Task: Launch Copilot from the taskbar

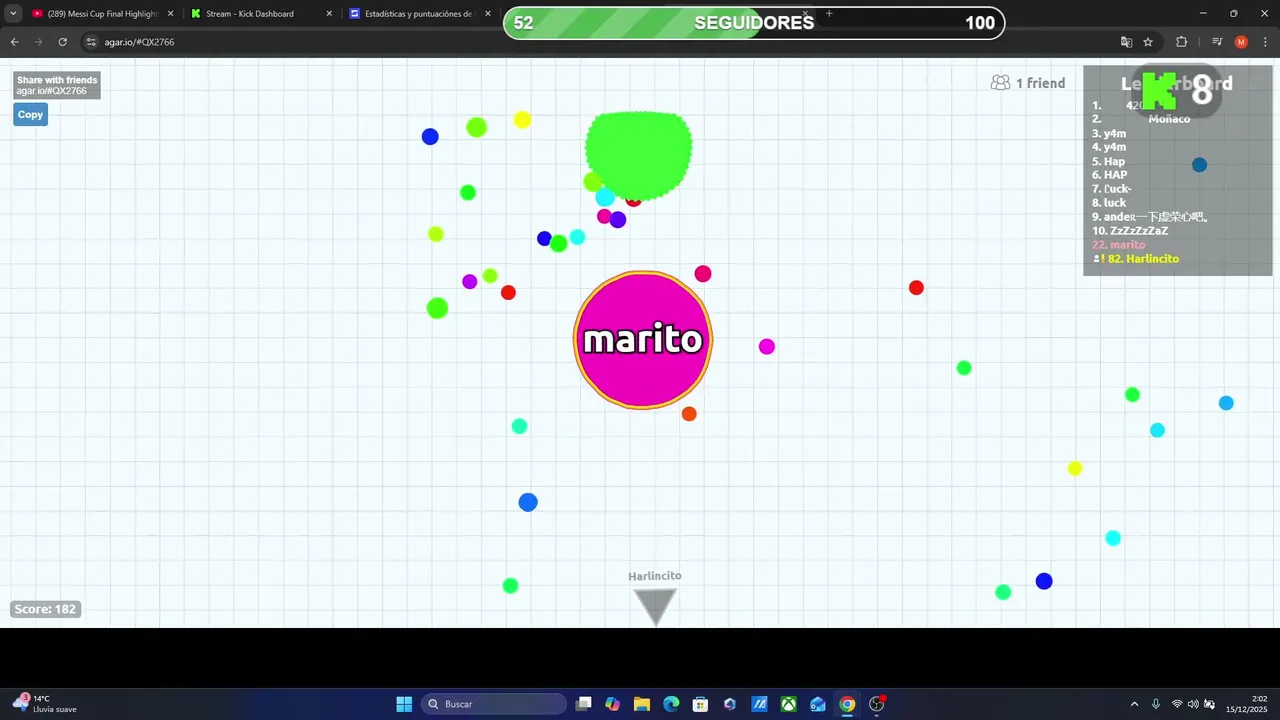Action: pos(613,704)
